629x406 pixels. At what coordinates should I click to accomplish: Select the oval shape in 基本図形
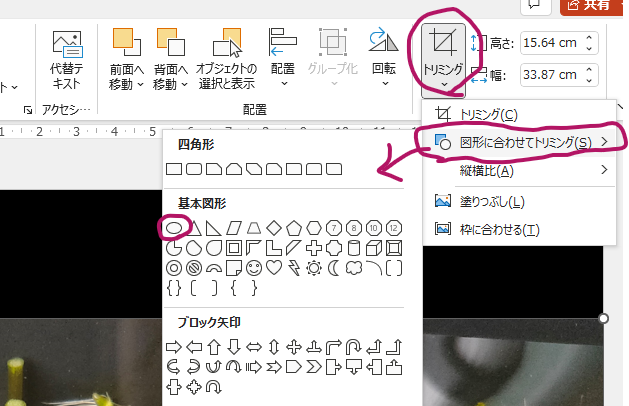click(x=174, y=228)
